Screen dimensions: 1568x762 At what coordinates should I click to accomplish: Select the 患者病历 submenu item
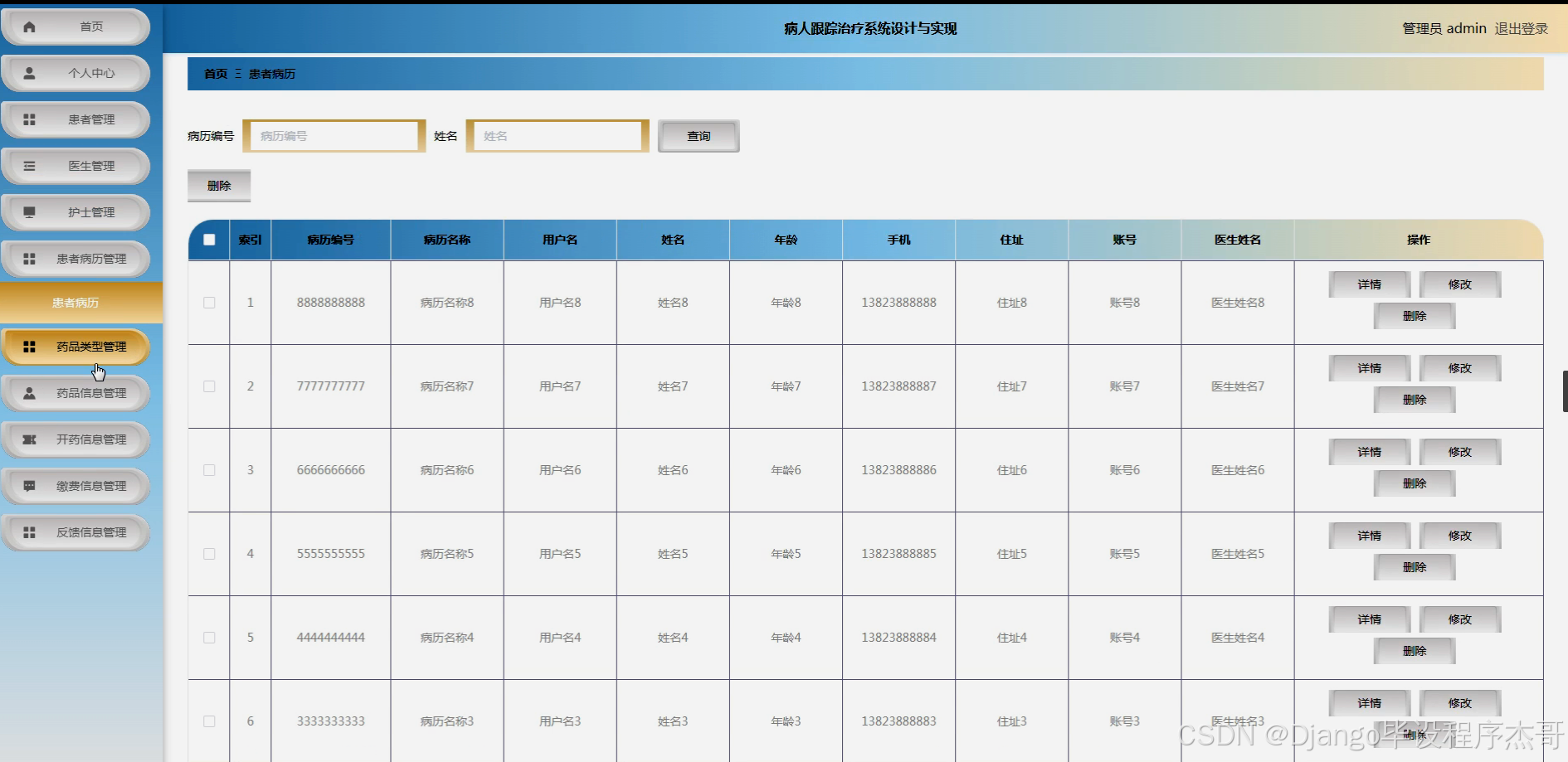coord(81,303)
